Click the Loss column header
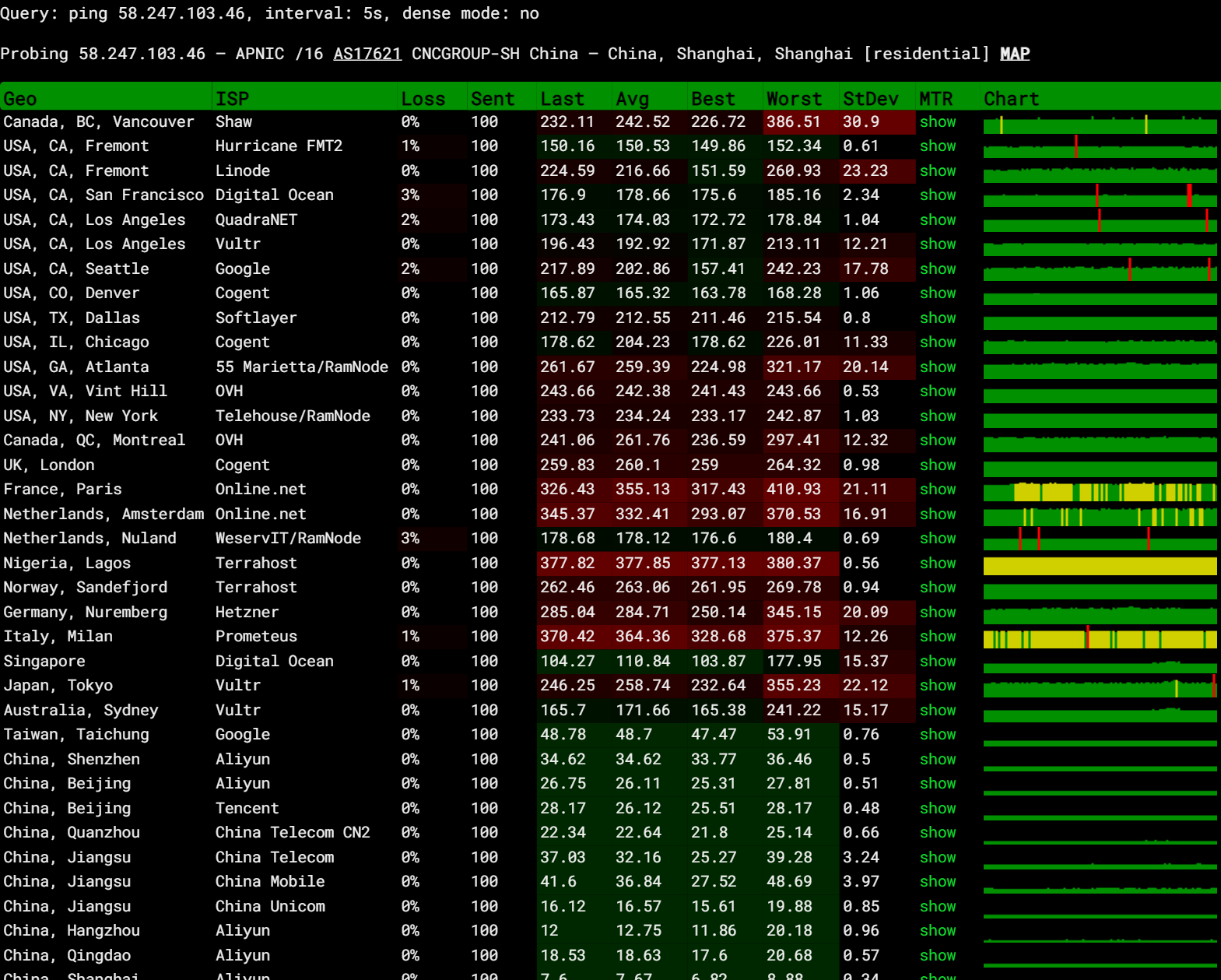 pyautogui.click(x=423, y=99)
